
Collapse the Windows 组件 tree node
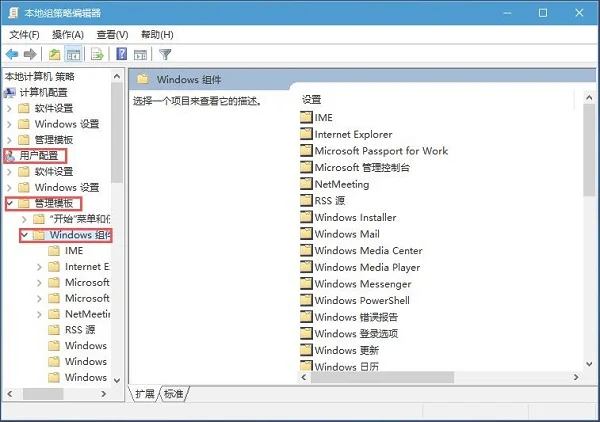pos(24,235)
